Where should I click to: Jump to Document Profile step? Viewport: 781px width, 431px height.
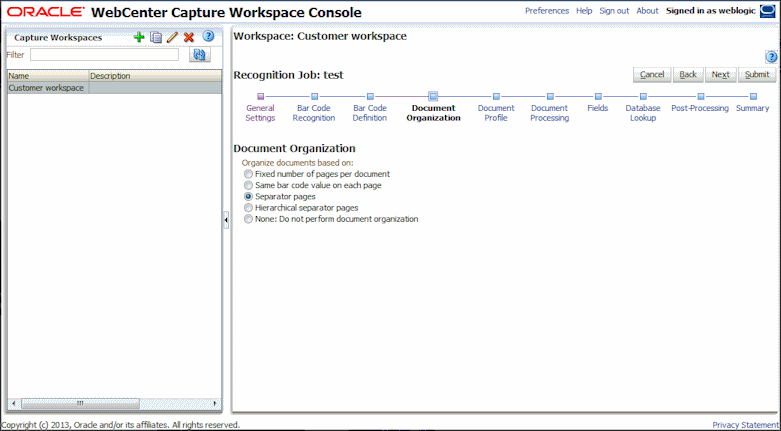coord(496,113)
